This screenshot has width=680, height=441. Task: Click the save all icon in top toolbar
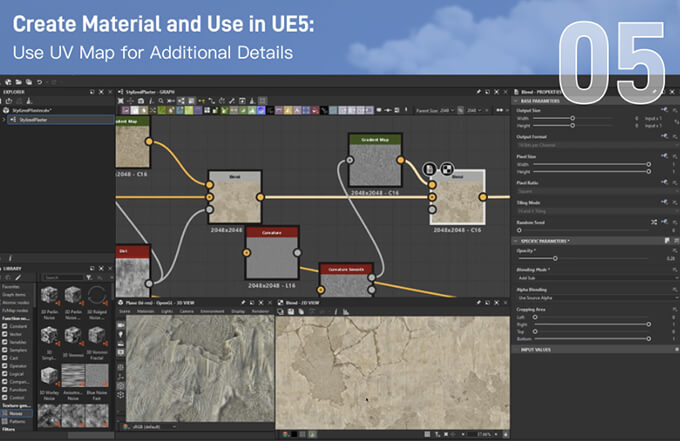[x=29, y=82]
